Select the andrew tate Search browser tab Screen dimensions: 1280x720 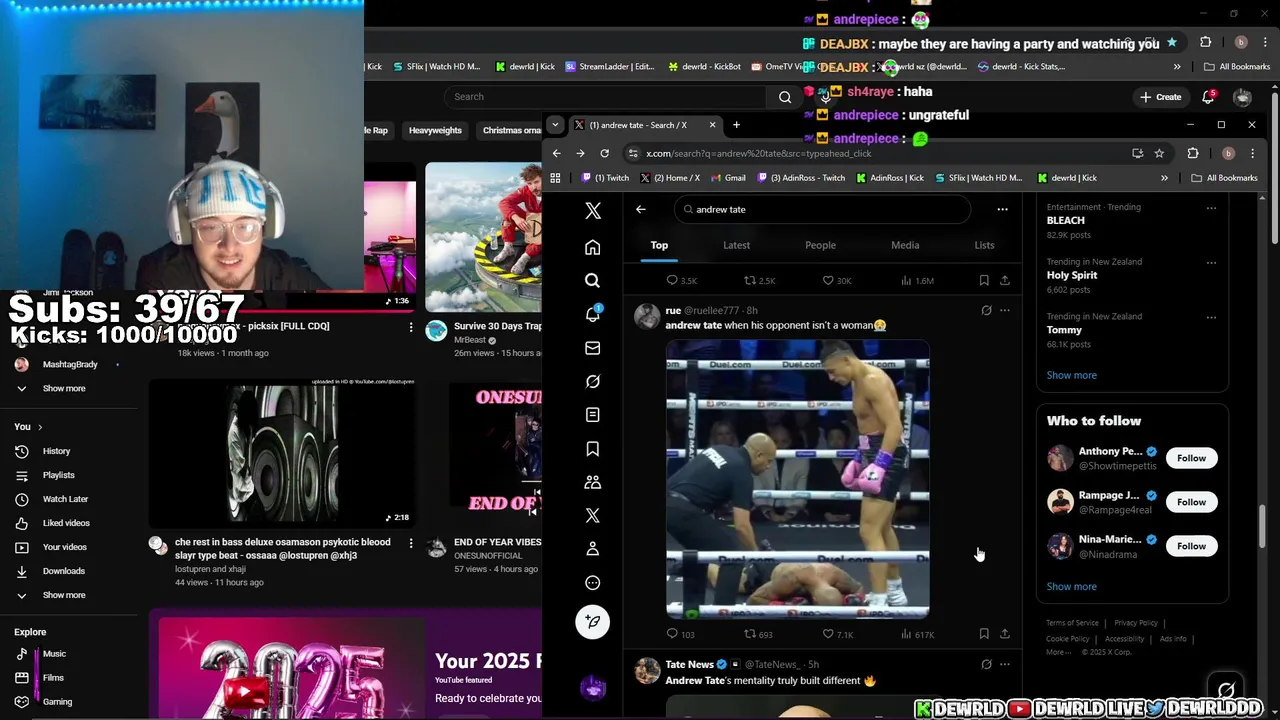(645, 125)
